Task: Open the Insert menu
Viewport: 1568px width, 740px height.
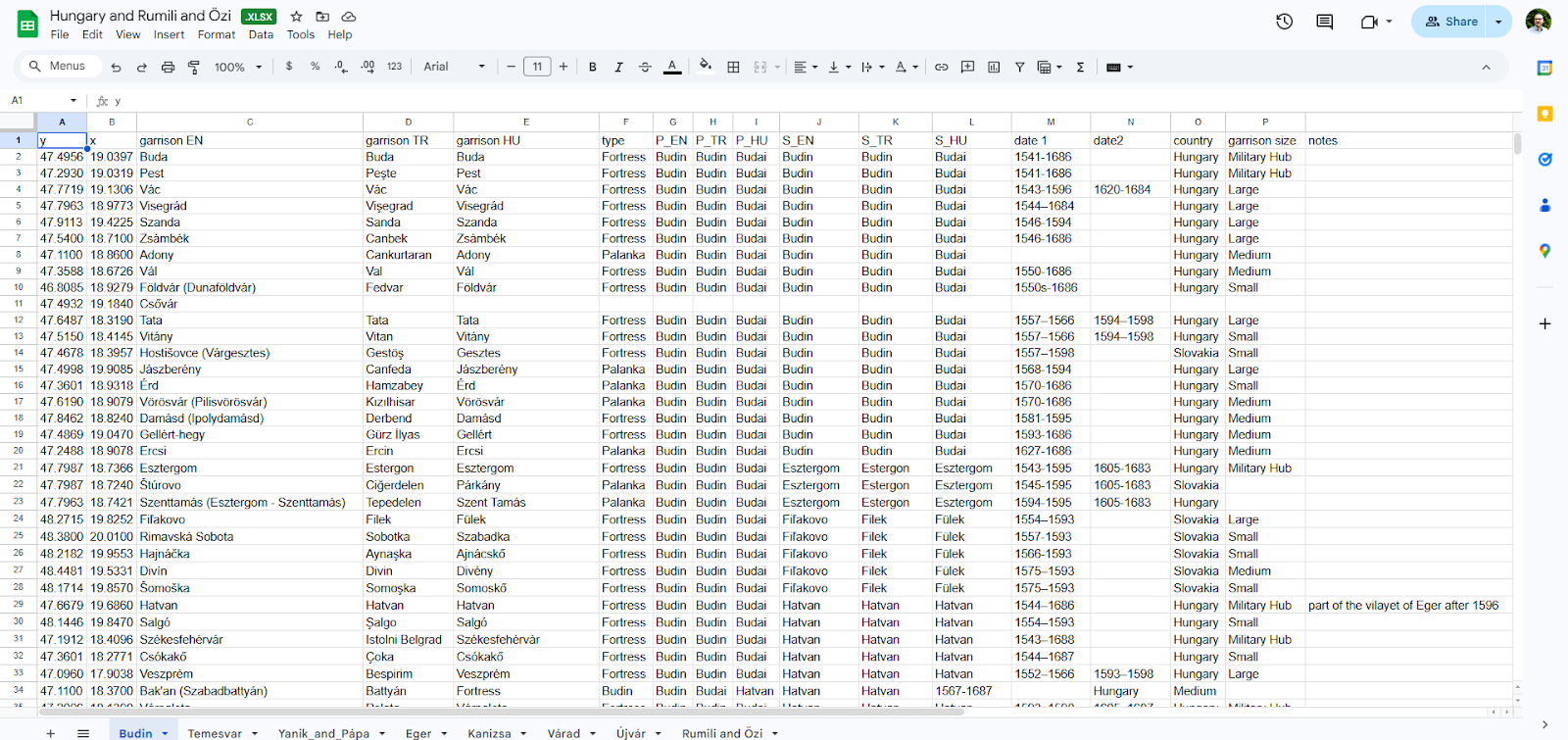Action: (x=169, y=34)
